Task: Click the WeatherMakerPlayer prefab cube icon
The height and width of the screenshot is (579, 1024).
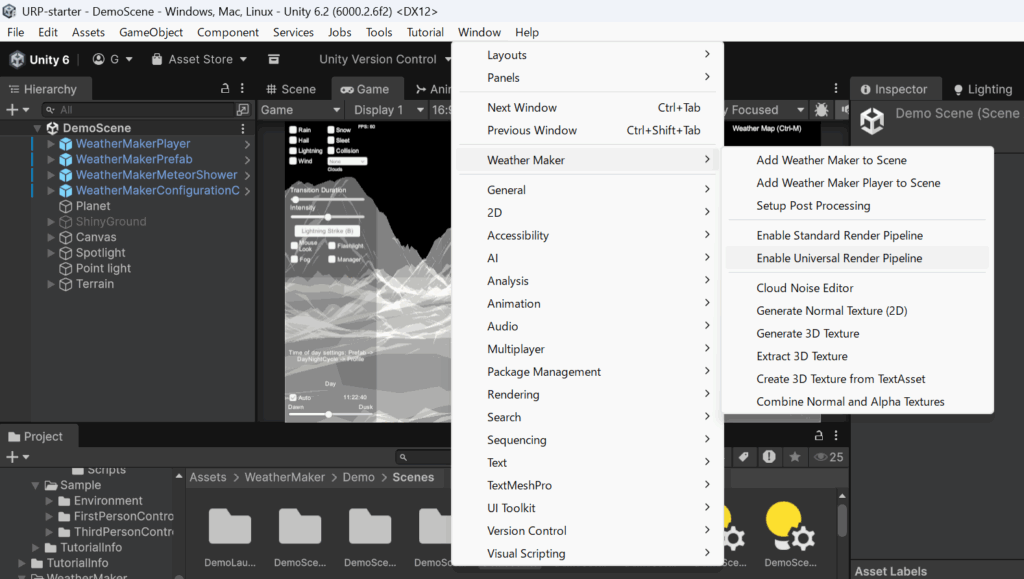Action: click(66, 144)
